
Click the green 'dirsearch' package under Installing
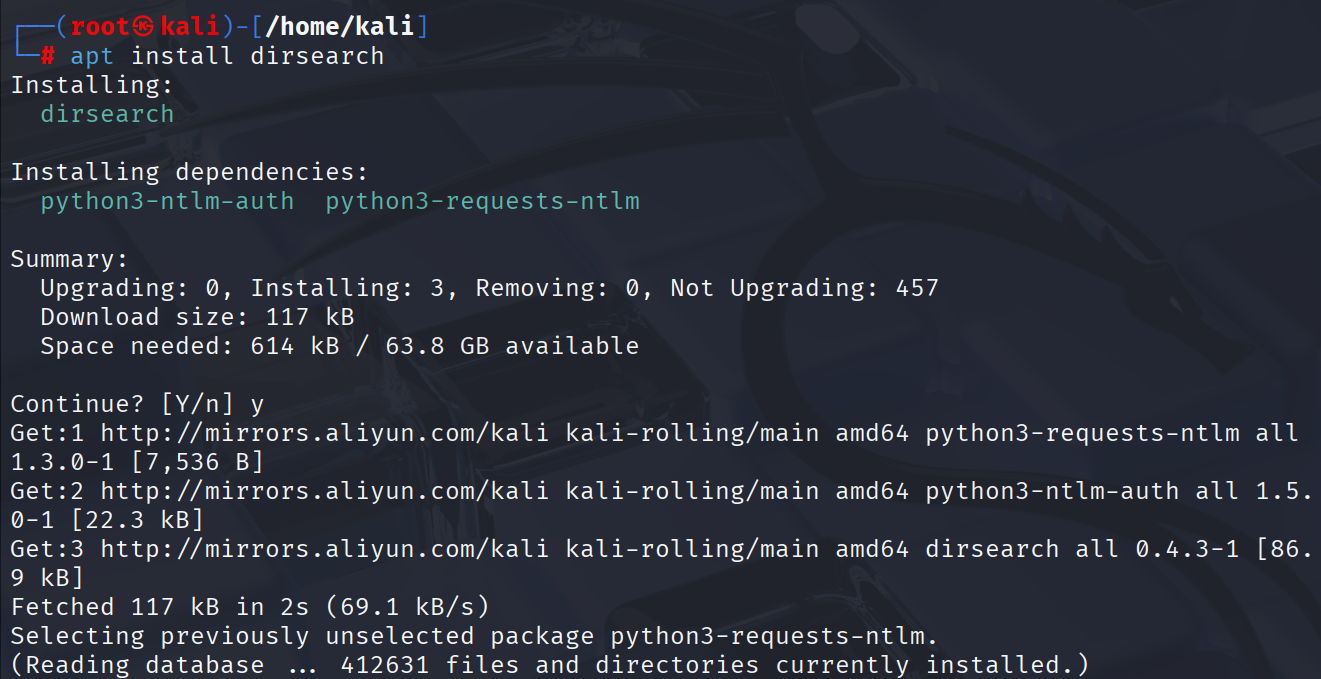pyautogui.click(x=107, y=114)
